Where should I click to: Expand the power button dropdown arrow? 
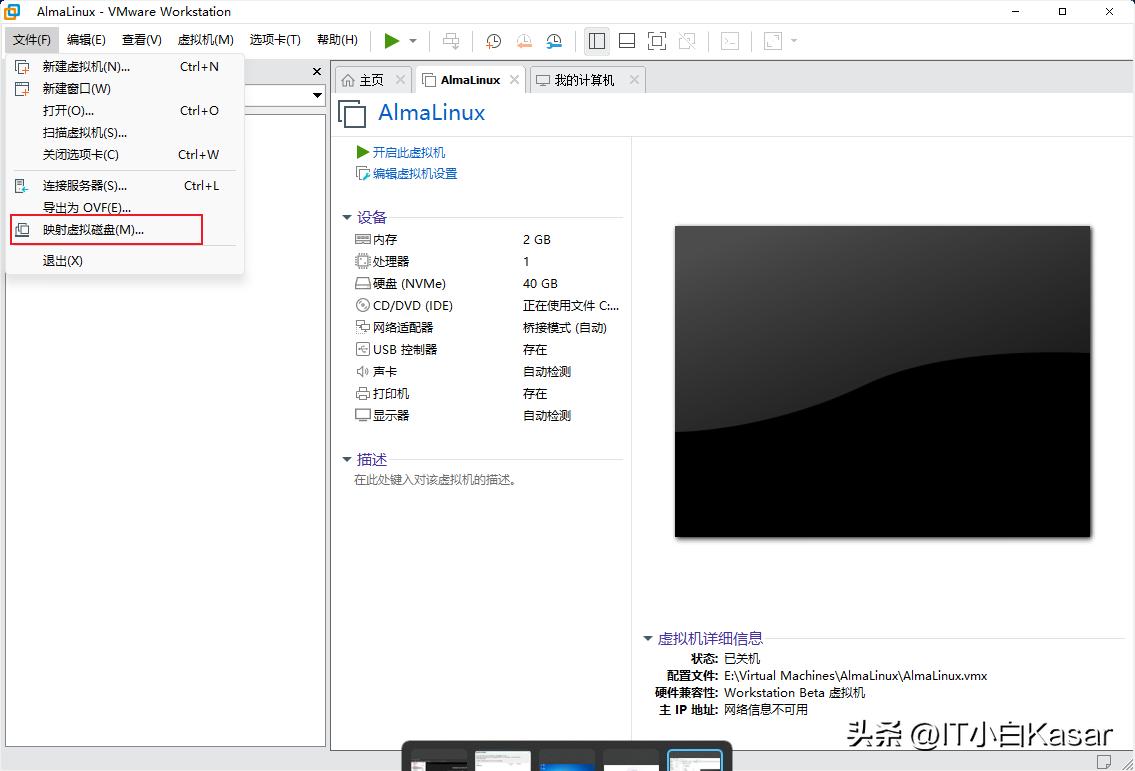click(x=412, y=40)
